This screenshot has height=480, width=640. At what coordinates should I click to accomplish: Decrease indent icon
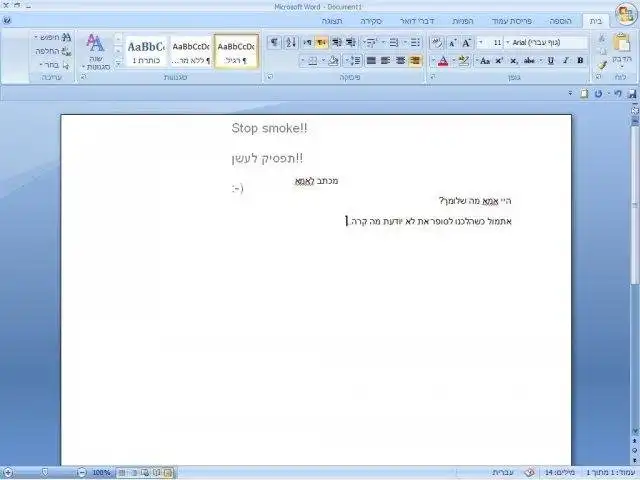click(x=351, y=42)
